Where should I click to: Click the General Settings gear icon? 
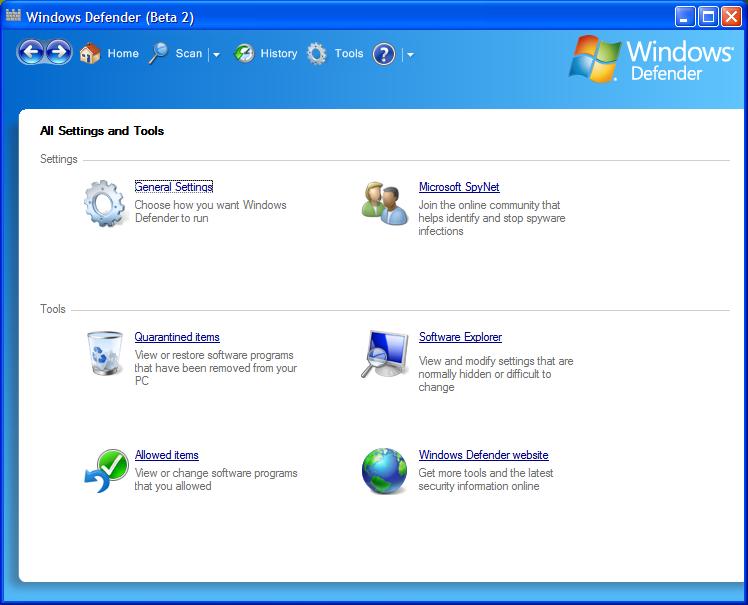coord(104,203)
